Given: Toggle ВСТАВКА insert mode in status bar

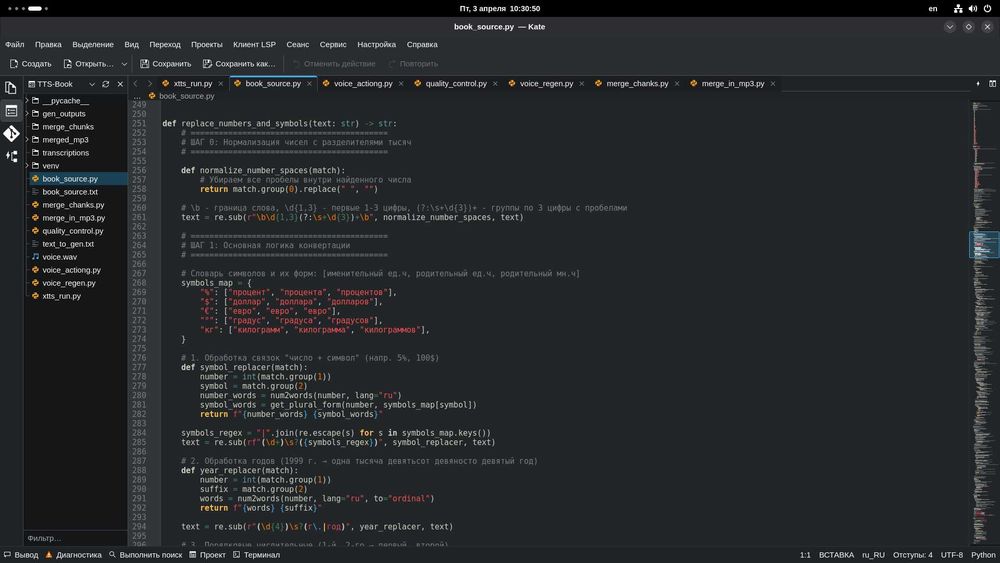Looking at the screenshot, I should (836, 555).
